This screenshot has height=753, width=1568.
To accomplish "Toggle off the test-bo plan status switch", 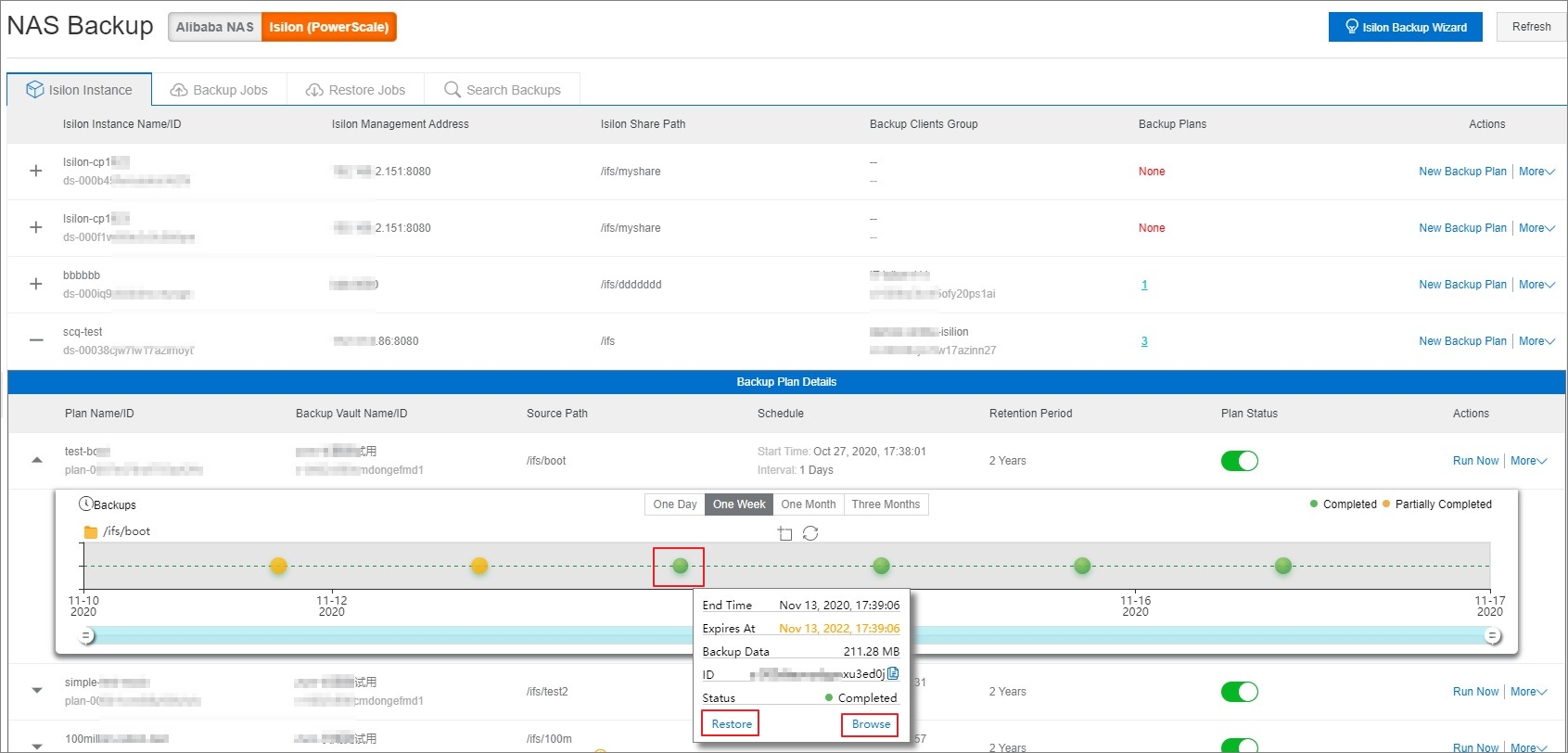I will [1240, 461].
